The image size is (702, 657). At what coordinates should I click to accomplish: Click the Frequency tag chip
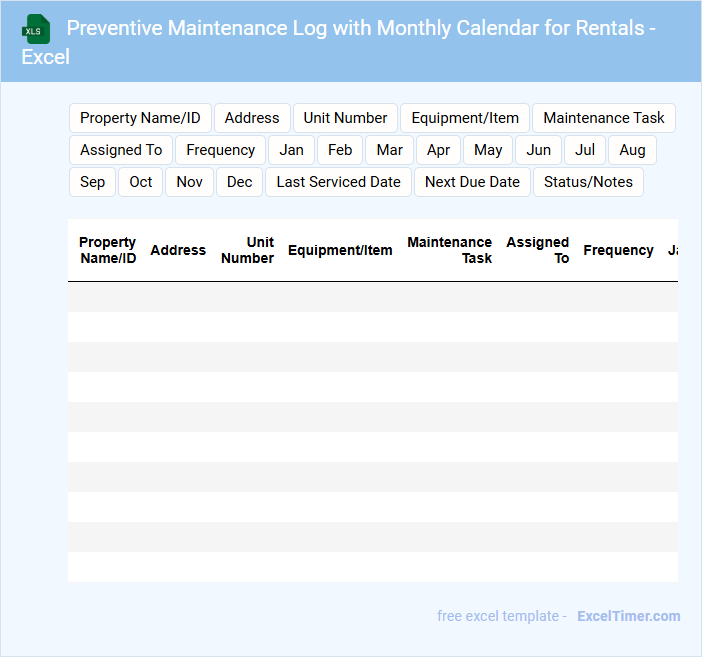point(220,150)
